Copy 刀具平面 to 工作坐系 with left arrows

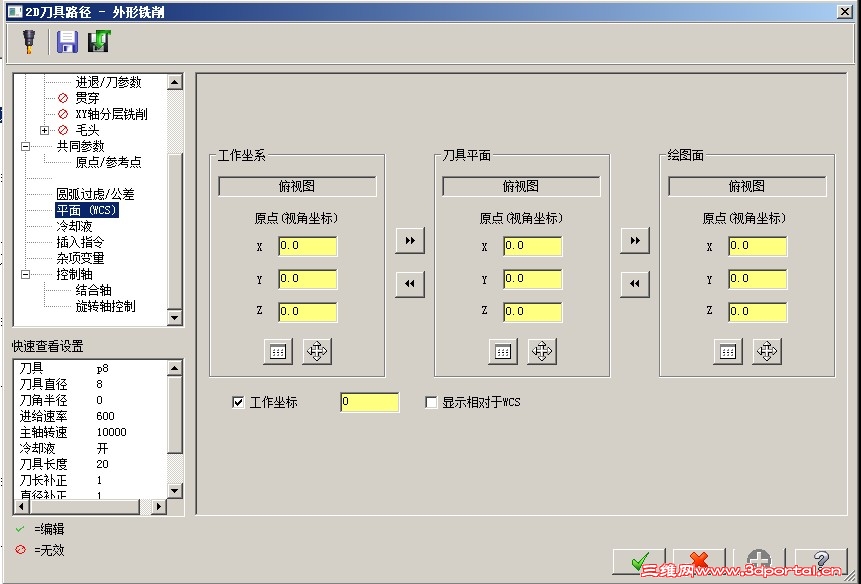[410, 284]
